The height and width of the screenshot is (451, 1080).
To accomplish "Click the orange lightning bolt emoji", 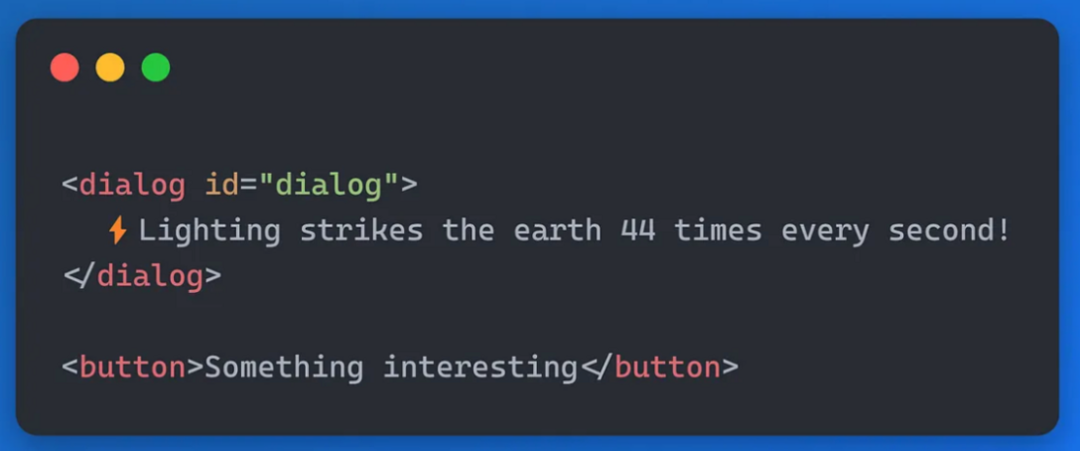I will point(118,230).
